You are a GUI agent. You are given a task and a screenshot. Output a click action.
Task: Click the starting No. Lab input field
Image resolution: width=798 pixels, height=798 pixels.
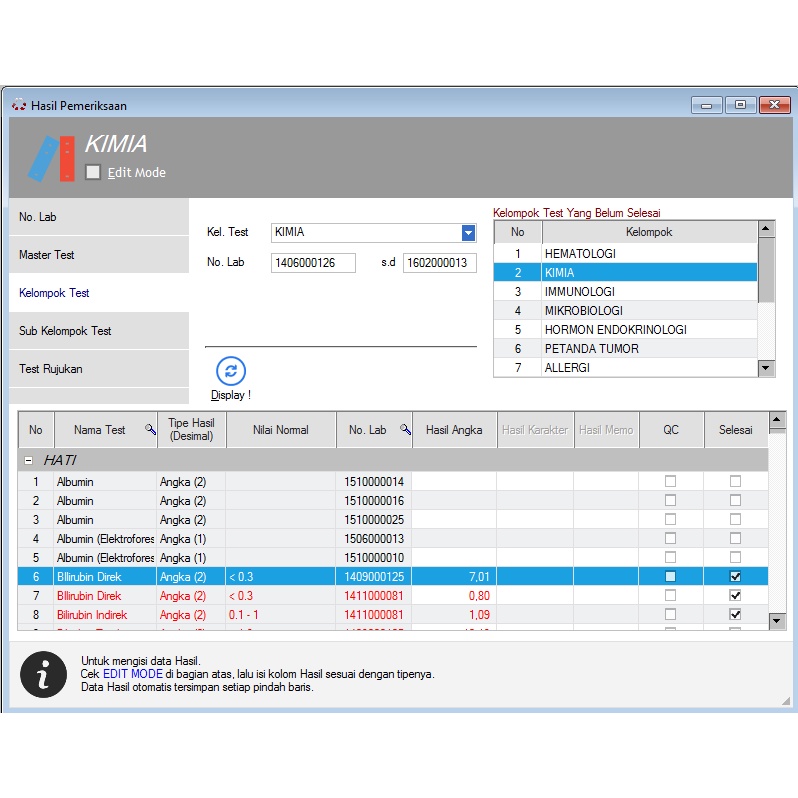coord(313,263)
